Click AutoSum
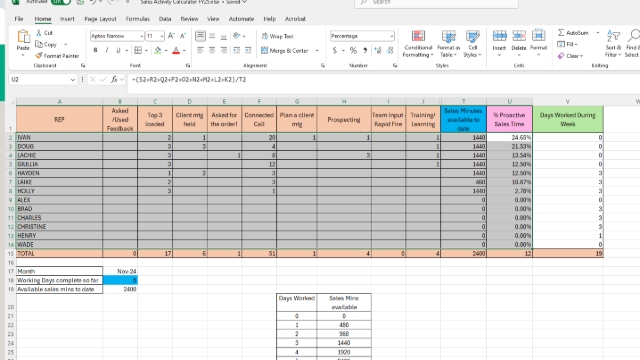640x360 pixels. pos(573,33)
